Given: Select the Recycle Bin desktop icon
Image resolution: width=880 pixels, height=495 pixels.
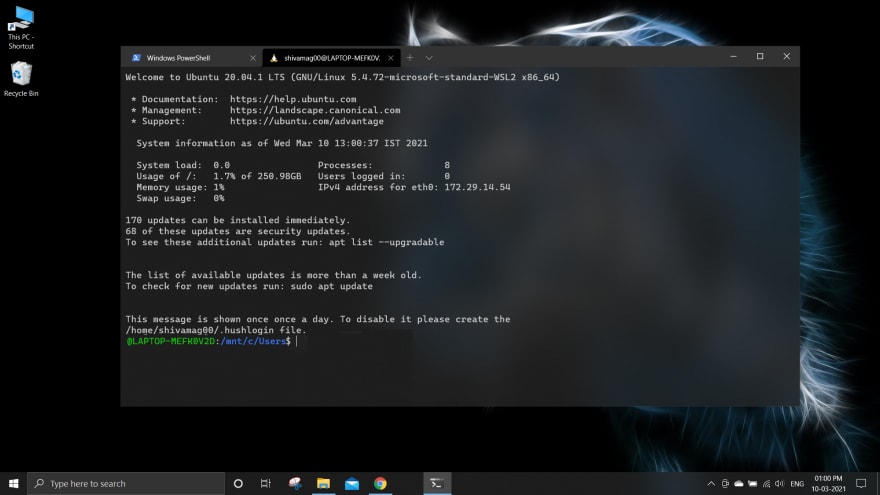Looking at the screenshot, I should pyautogui.click(x=21, y=79).
